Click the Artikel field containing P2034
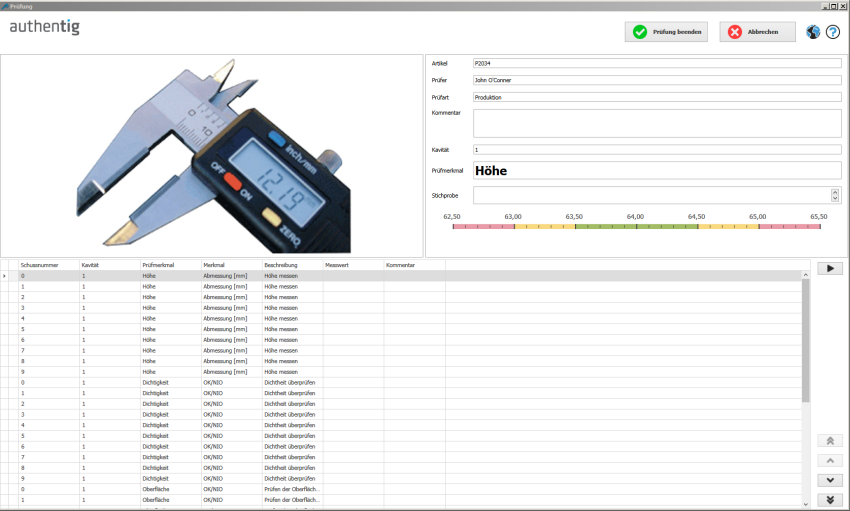 [x=657, y=63]
